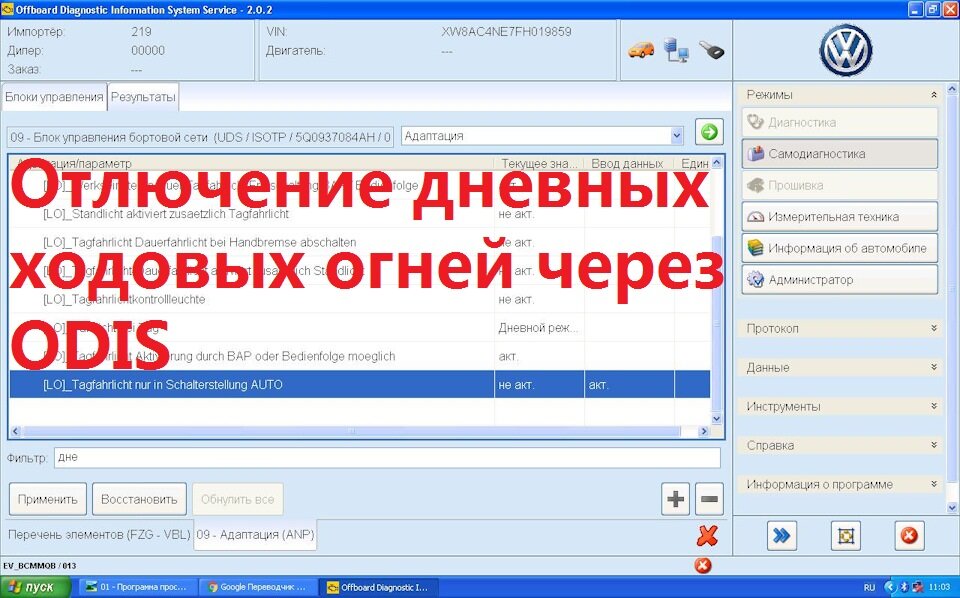Switch to 01 - Програма taskbar window
This screenshot has height=598, width=960.
coord(139,587)
